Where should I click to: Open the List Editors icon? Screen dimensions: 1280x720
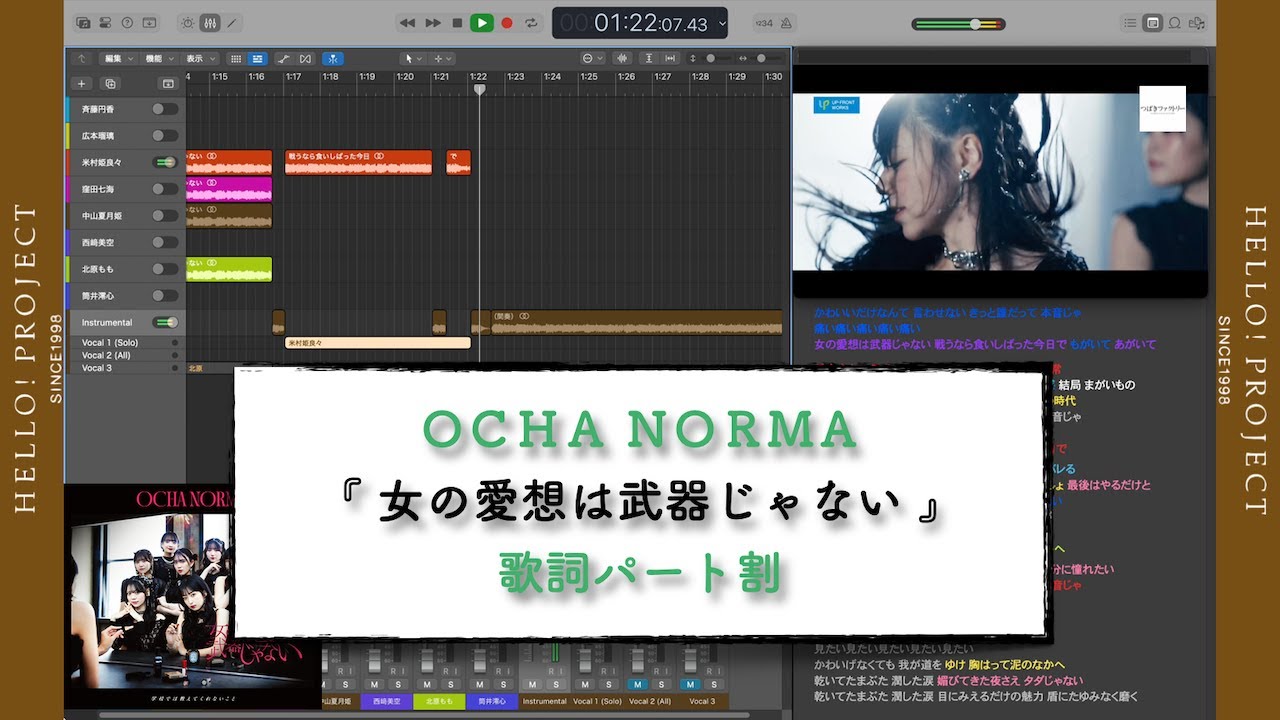pos(1130,22)
